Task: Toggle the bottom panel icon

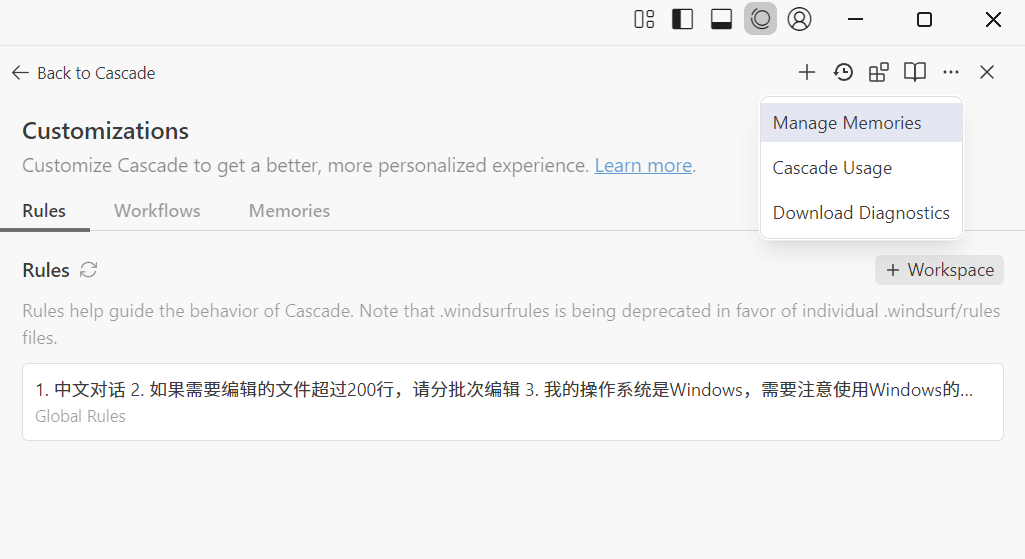Action: point(721,19)
